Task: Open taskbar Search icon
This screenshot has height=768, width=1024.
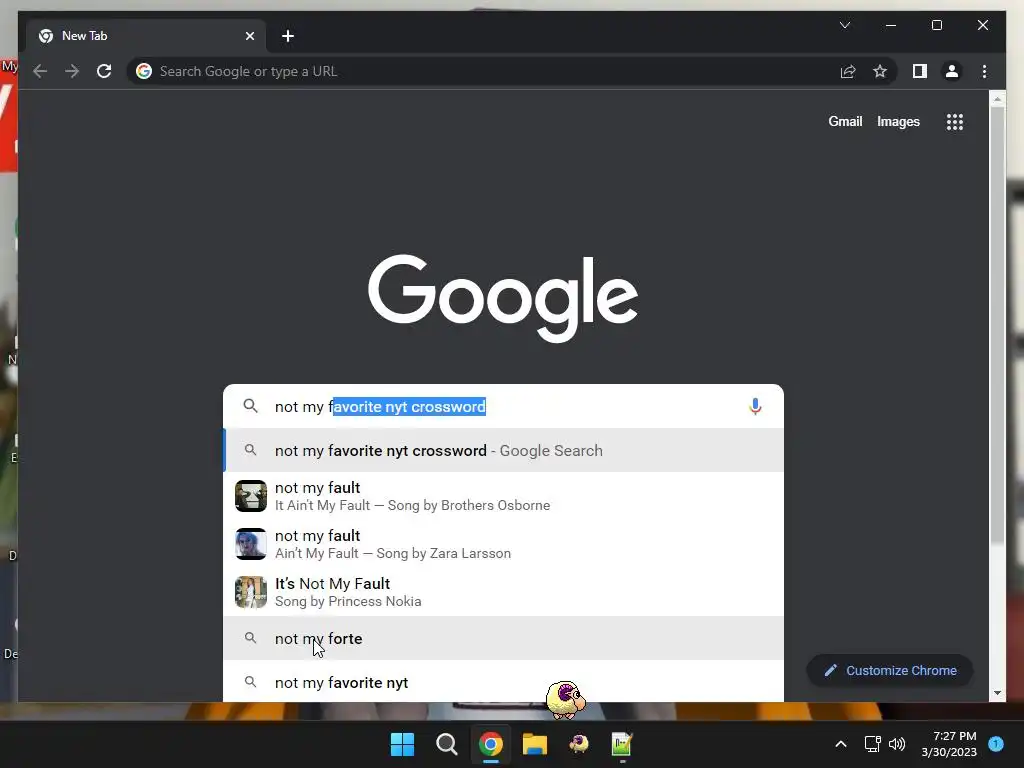Action: [447, 744]
